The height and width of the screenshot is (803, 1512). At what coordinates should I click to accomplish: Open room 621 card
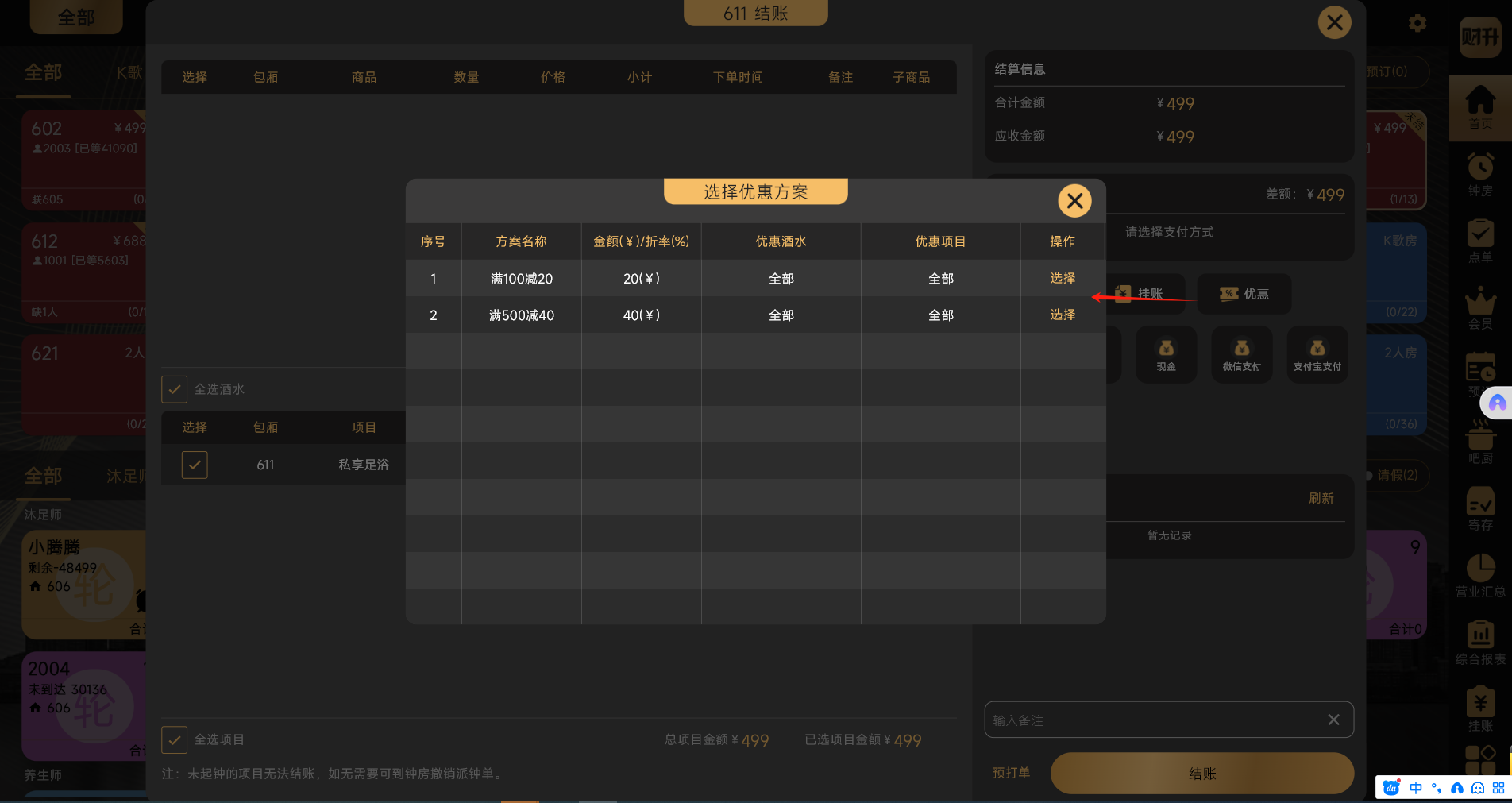coord(84,385)
